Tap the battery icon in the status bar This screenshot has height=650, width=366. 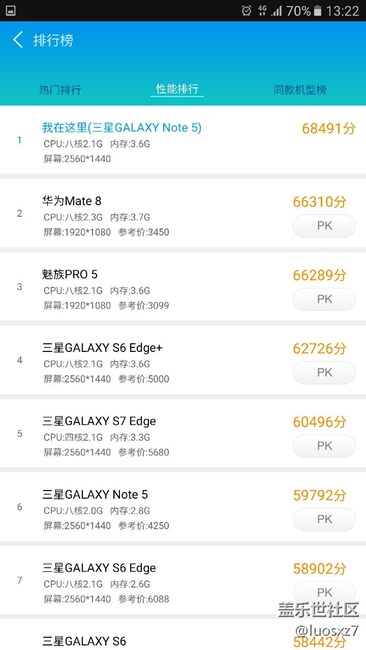318,11
